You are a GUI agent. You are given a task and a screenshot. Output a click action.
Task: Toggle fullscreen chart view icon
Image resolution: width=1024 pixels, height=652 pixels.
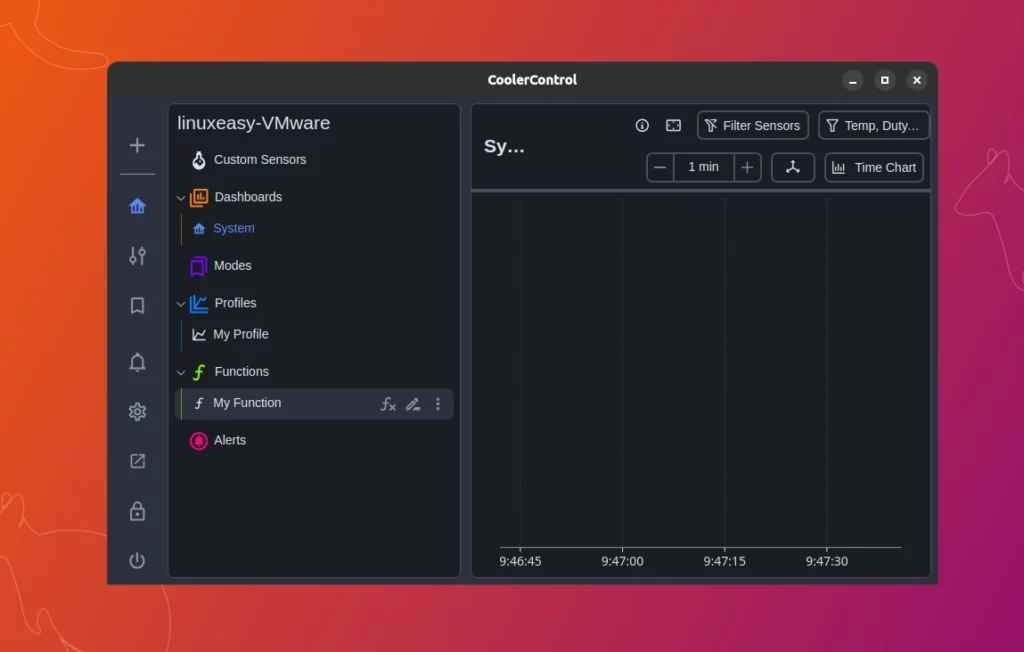click(x=673, y=125)
